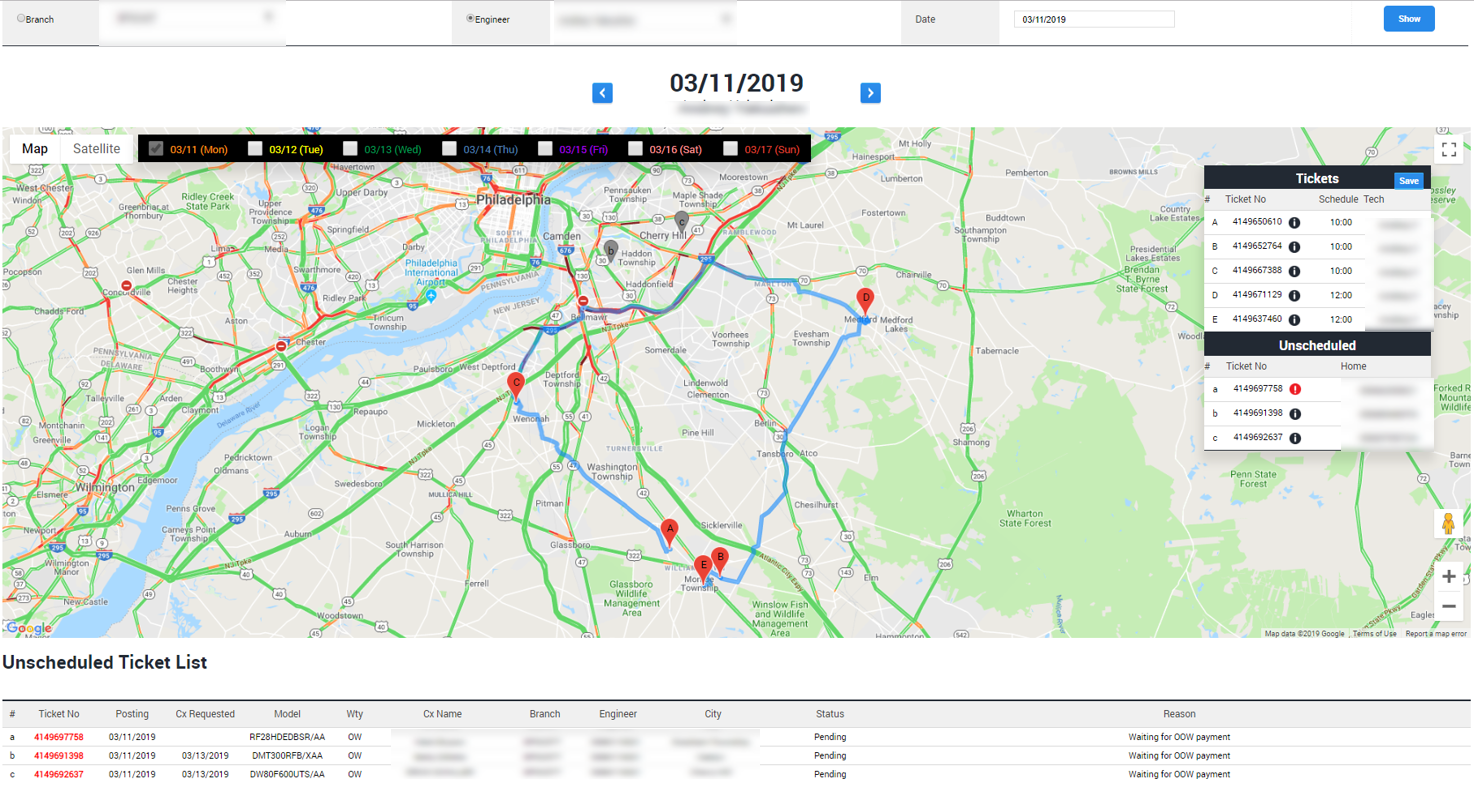Screen dimensions: 1474x787
Task: Click map marker A near Sicklerville
Action: tap(670, 532)
